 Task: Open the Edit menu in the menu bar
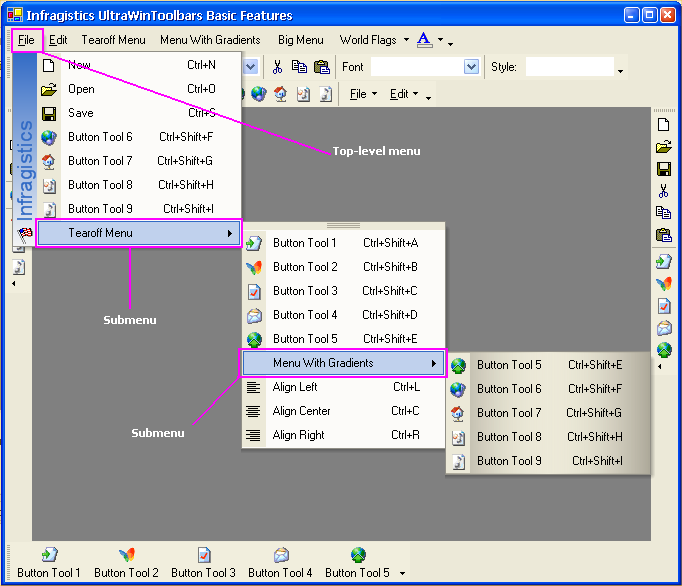[x=59, y=40]
